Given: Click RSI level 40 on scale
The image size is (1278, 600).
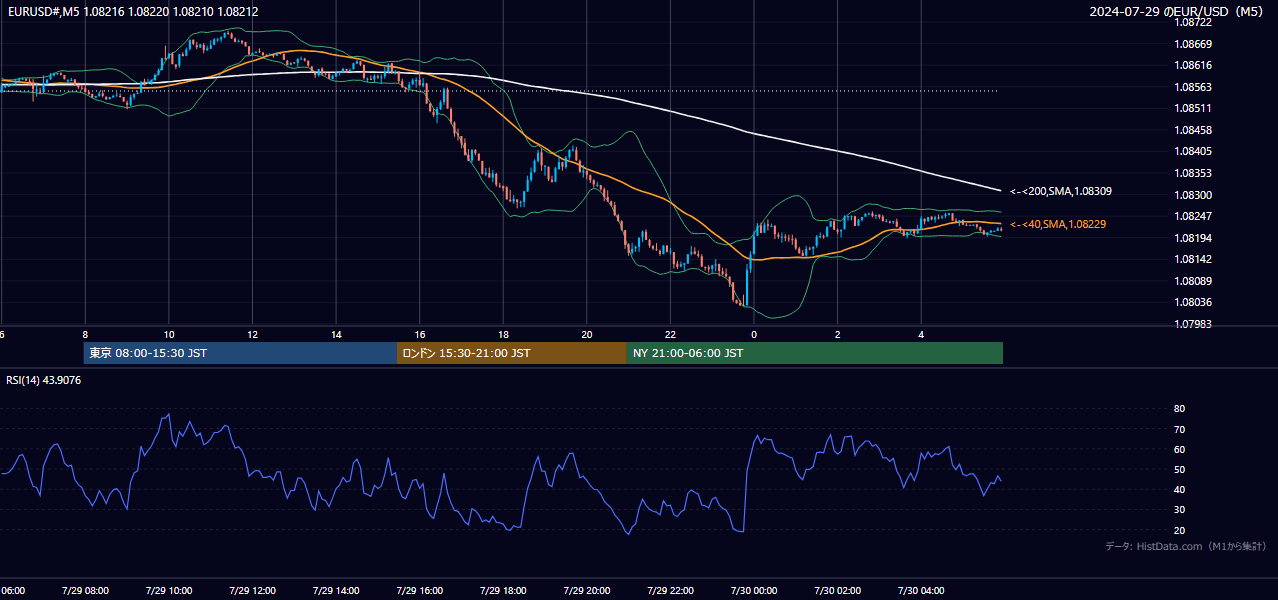Looking at the screenshot, I should click(1179, 489).
